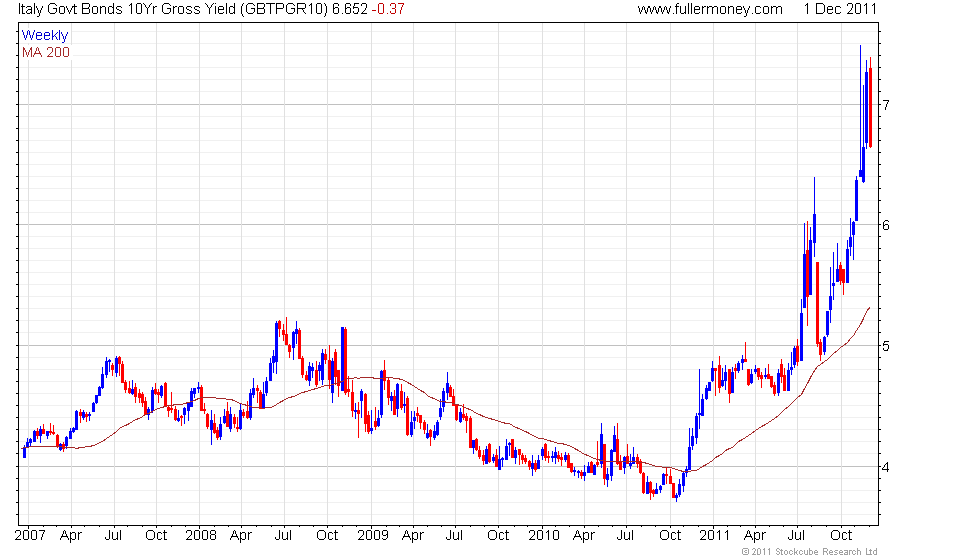Click the 'Oct' label just before 2011
This screenshot has width=960, height=560.
(x=670, y=536)
